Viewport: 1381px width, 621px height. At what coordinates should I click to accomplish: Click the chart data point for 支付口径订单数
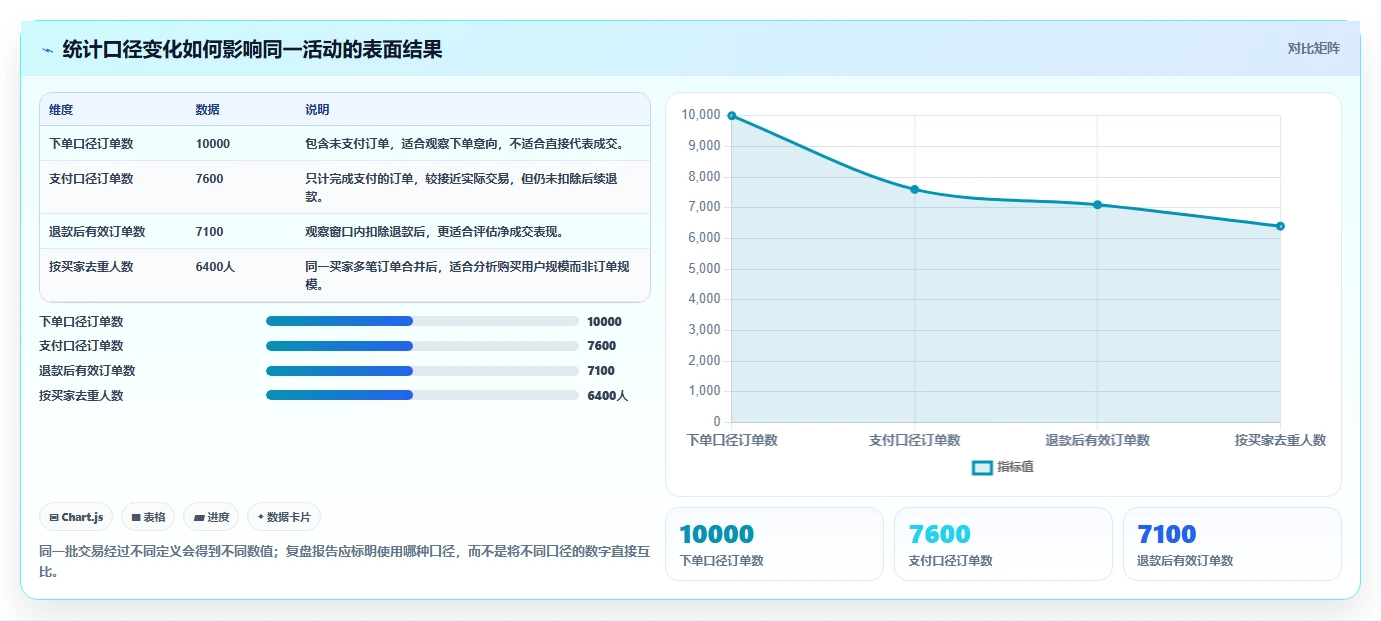pos(915,189)
